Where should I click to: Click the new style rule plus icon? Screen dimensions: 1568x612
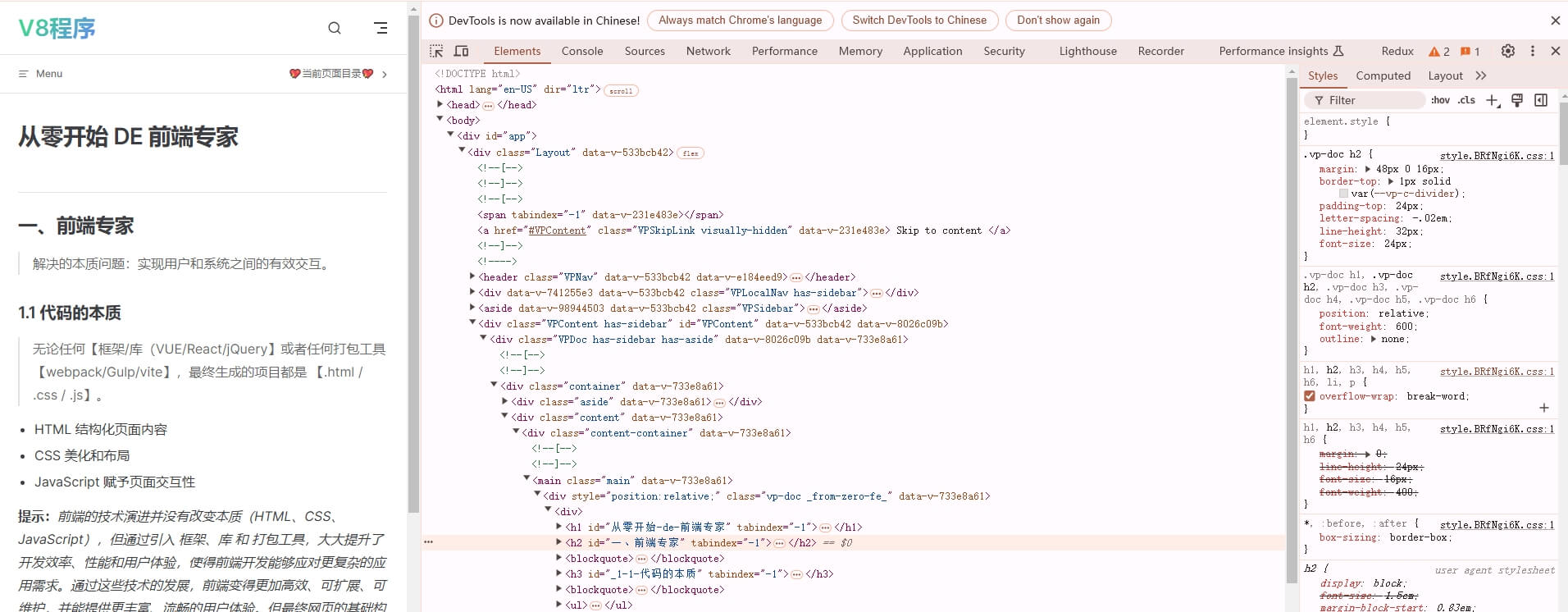click(1492, 100)
